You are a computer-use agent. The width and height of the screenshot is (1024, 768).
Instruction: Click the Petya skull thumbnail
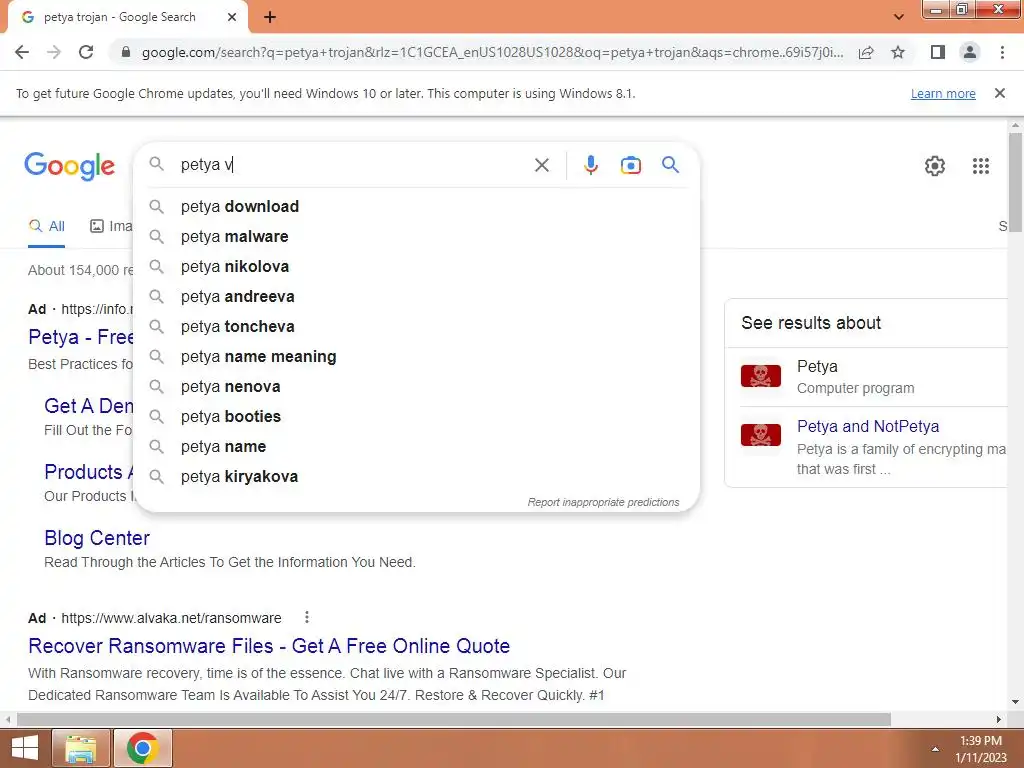pyautogui.click(x=760, y=376)
